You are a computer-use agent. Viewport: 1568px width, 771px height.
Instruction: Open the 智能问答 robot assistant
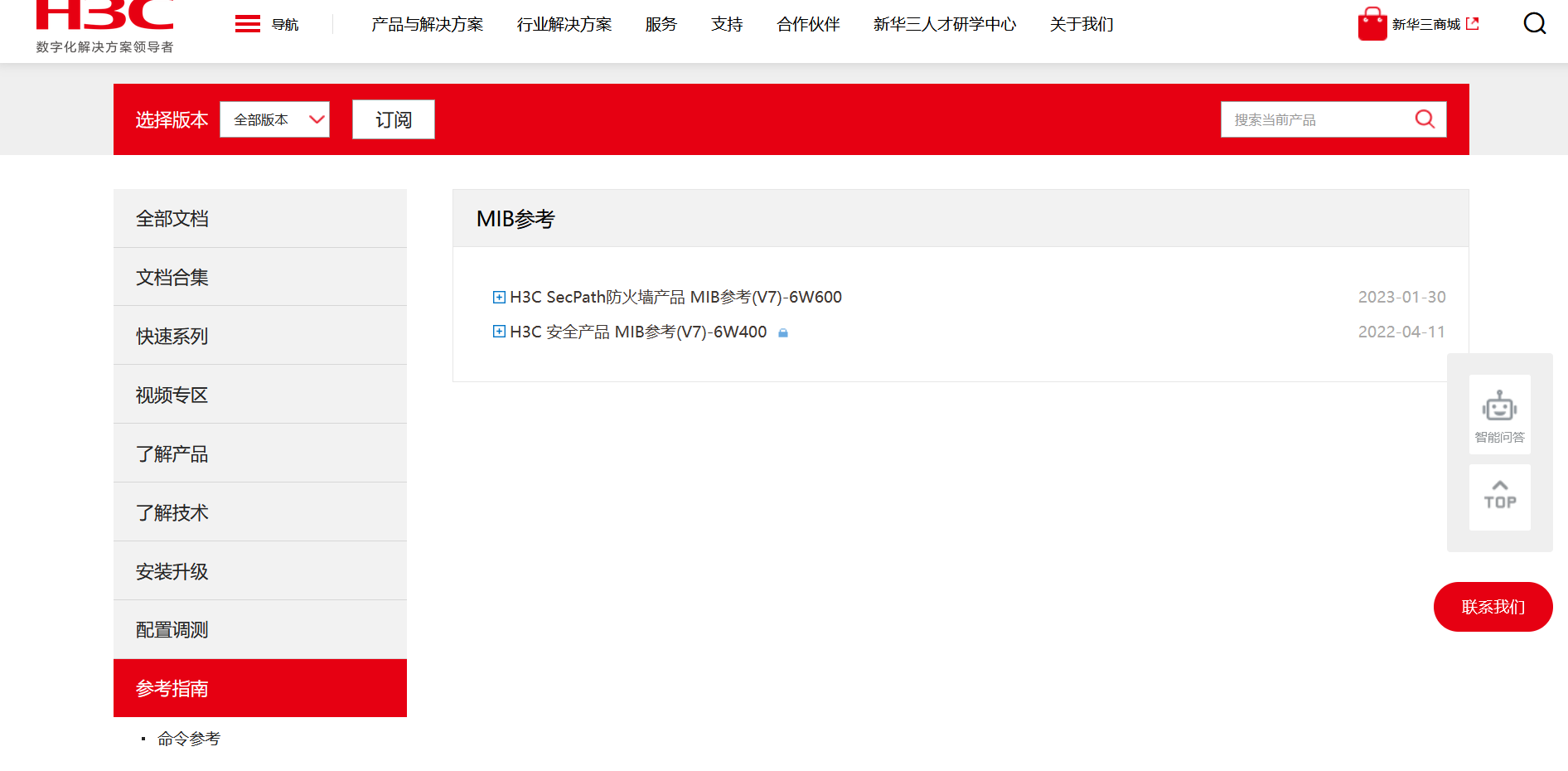pyautogui.click(x=1500, y=415)
